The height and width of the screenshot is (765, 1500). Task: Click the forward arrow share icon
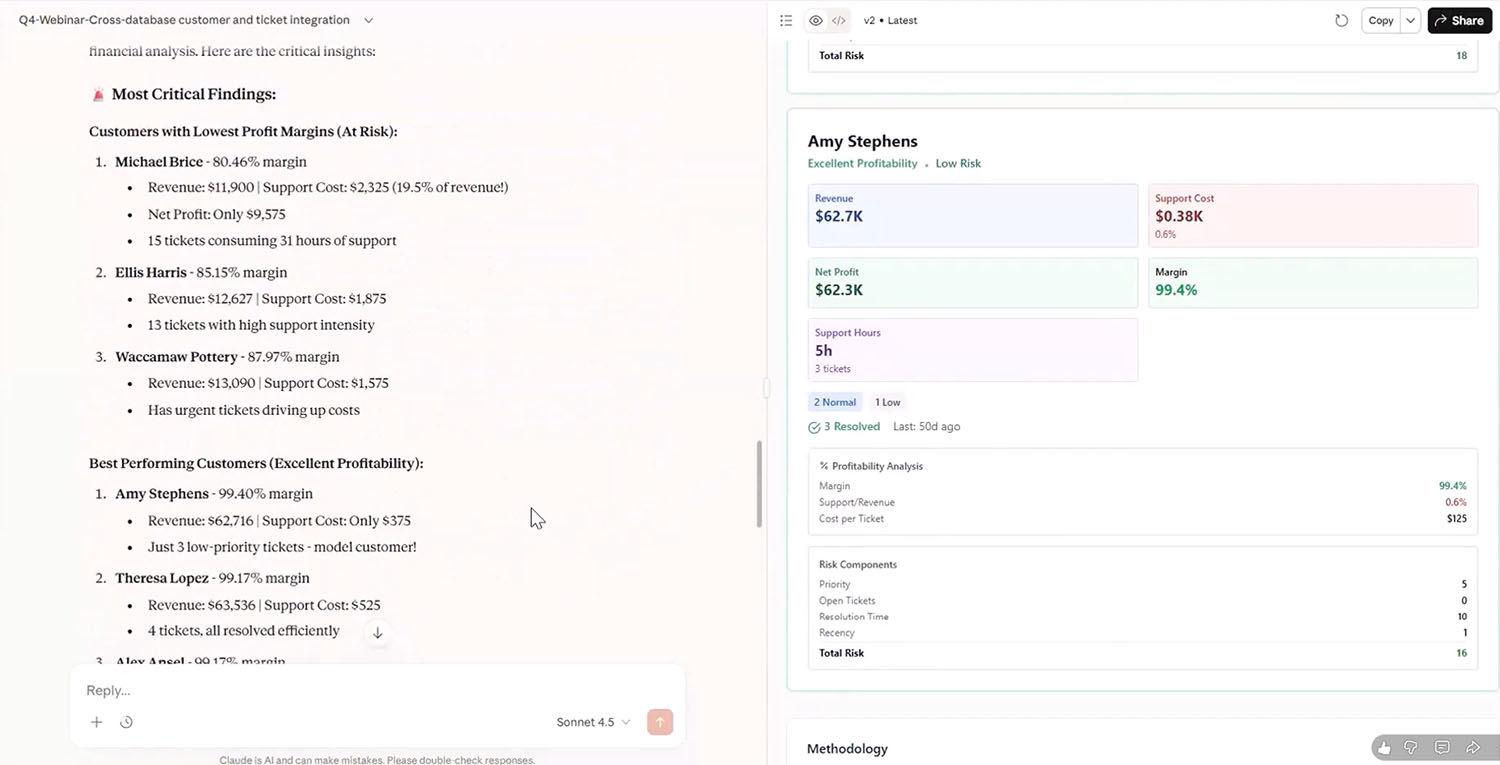1472,747
